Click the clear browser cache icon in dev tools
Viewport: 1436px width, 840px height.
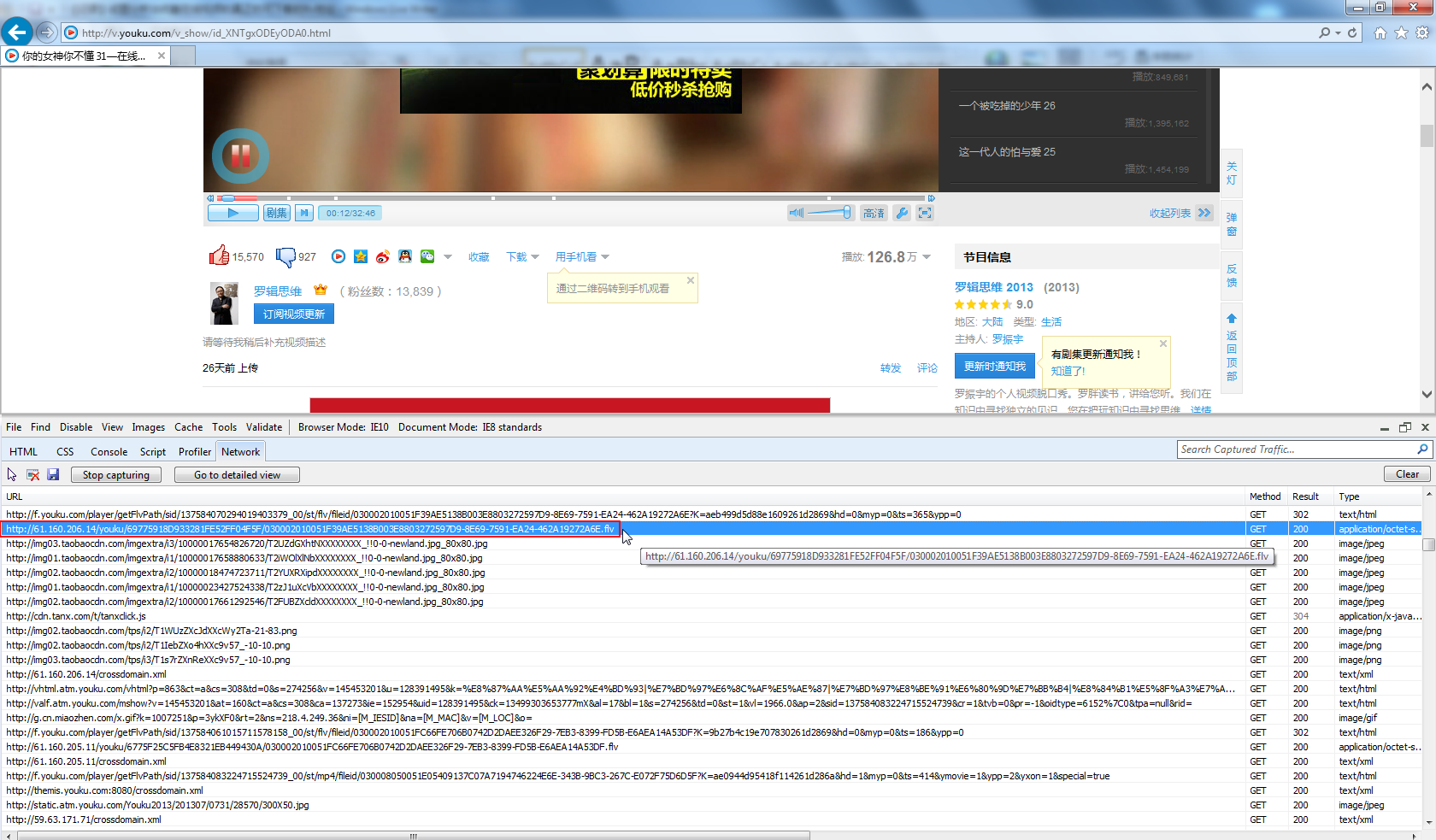tap(32, 474)
